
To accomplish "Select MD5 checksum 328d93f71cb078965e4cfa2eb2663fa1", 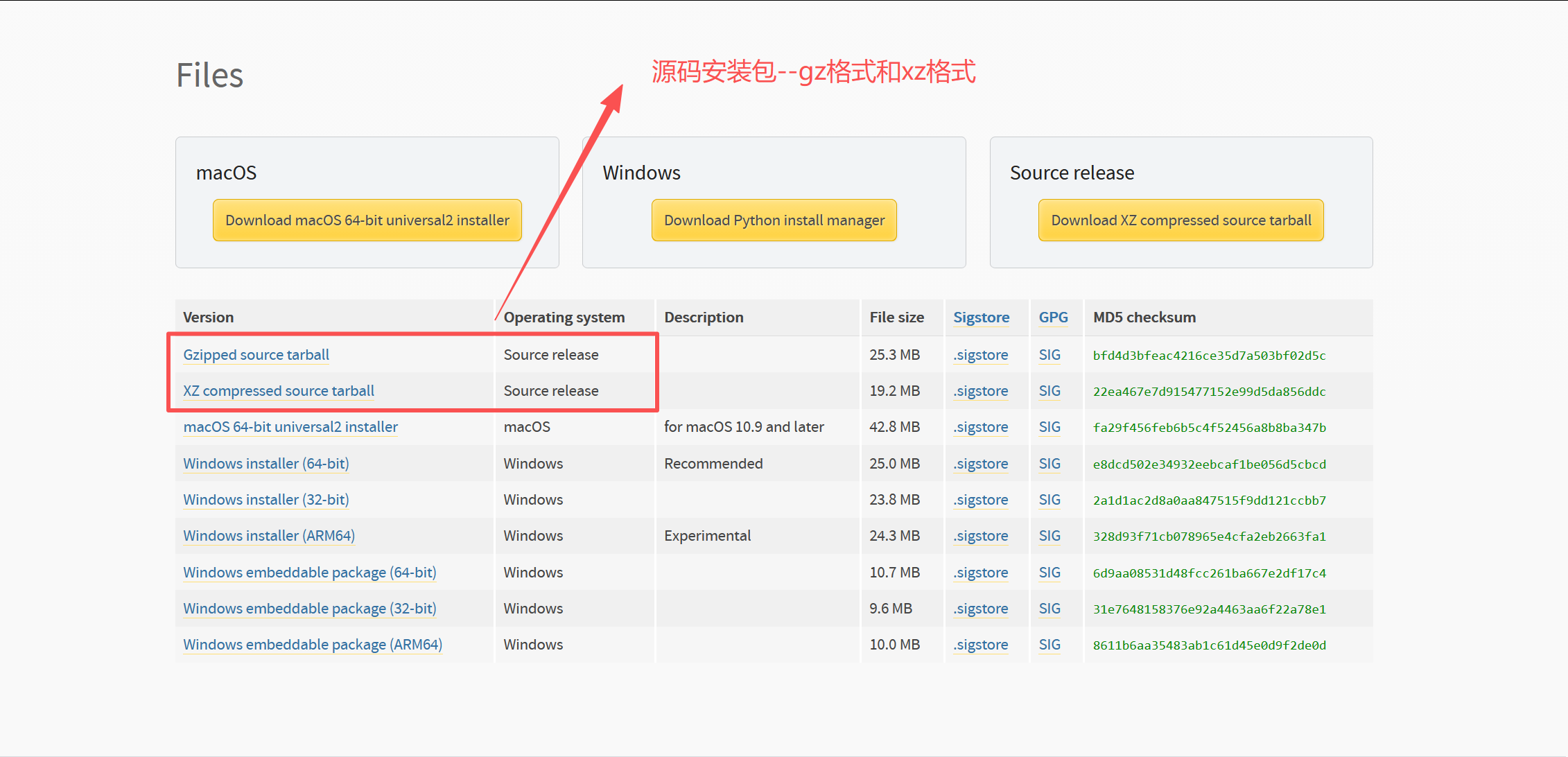I will click(x=1210, y=537).
